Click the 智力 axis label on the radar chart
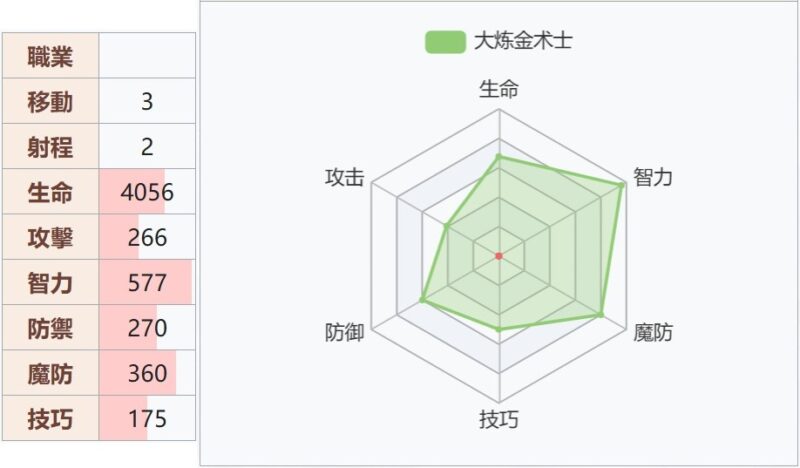This screenshot has height=468, width=800. tap(653, 178)
